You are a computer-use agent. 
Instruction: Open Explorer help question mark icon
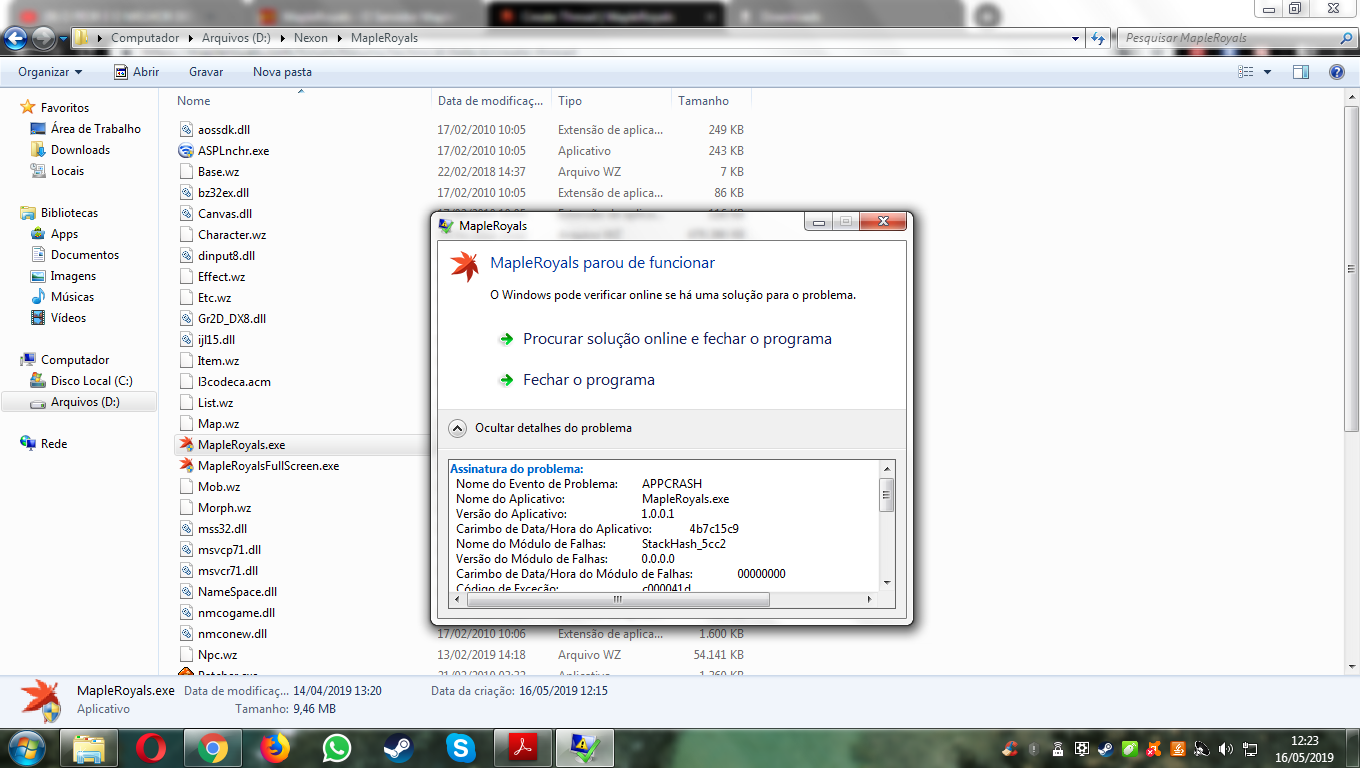pyautogui.click(x=1337, y=72)
